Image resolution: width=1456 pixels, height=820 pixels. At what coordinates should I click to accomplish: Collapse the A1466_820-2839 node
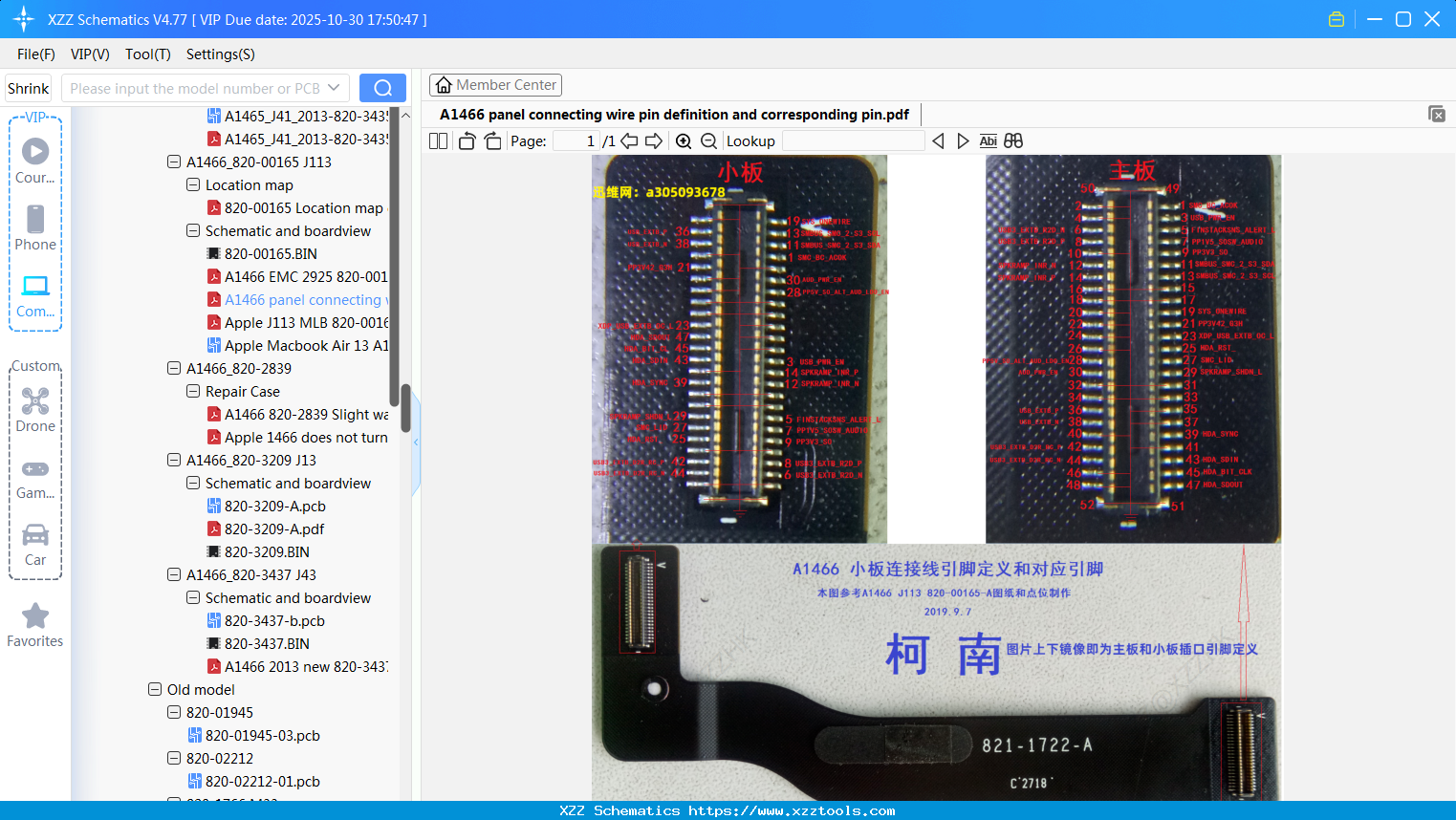(x=174, y=369)
